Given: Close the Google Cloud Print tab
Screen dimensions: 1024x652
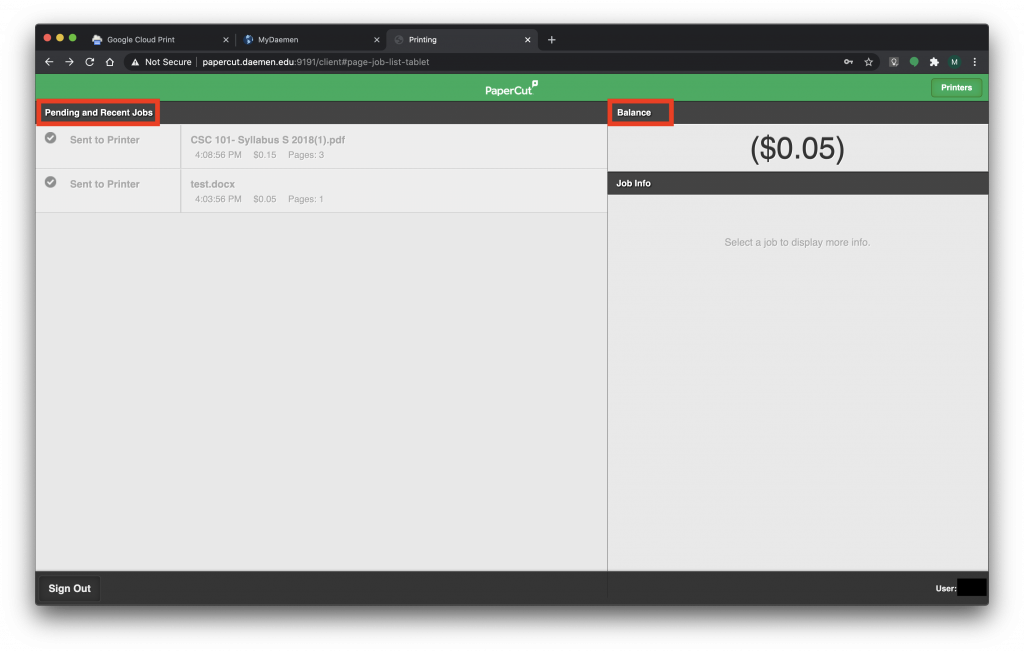Looking at the screenshot, I should [x=226, y=40].
